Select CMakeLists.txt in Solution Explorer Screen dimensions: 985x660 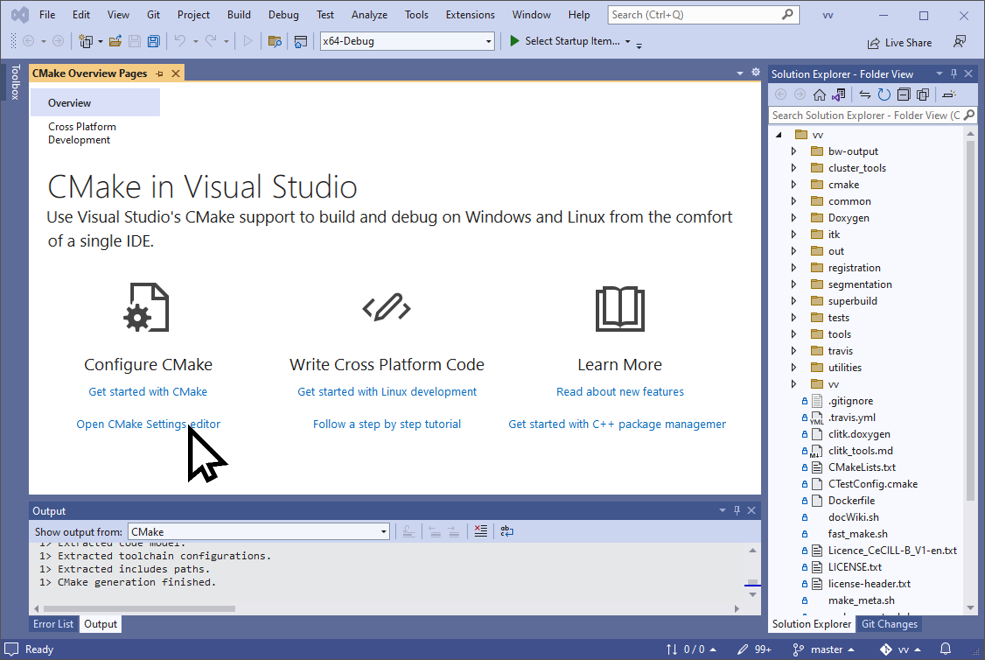tap(862, 467)
